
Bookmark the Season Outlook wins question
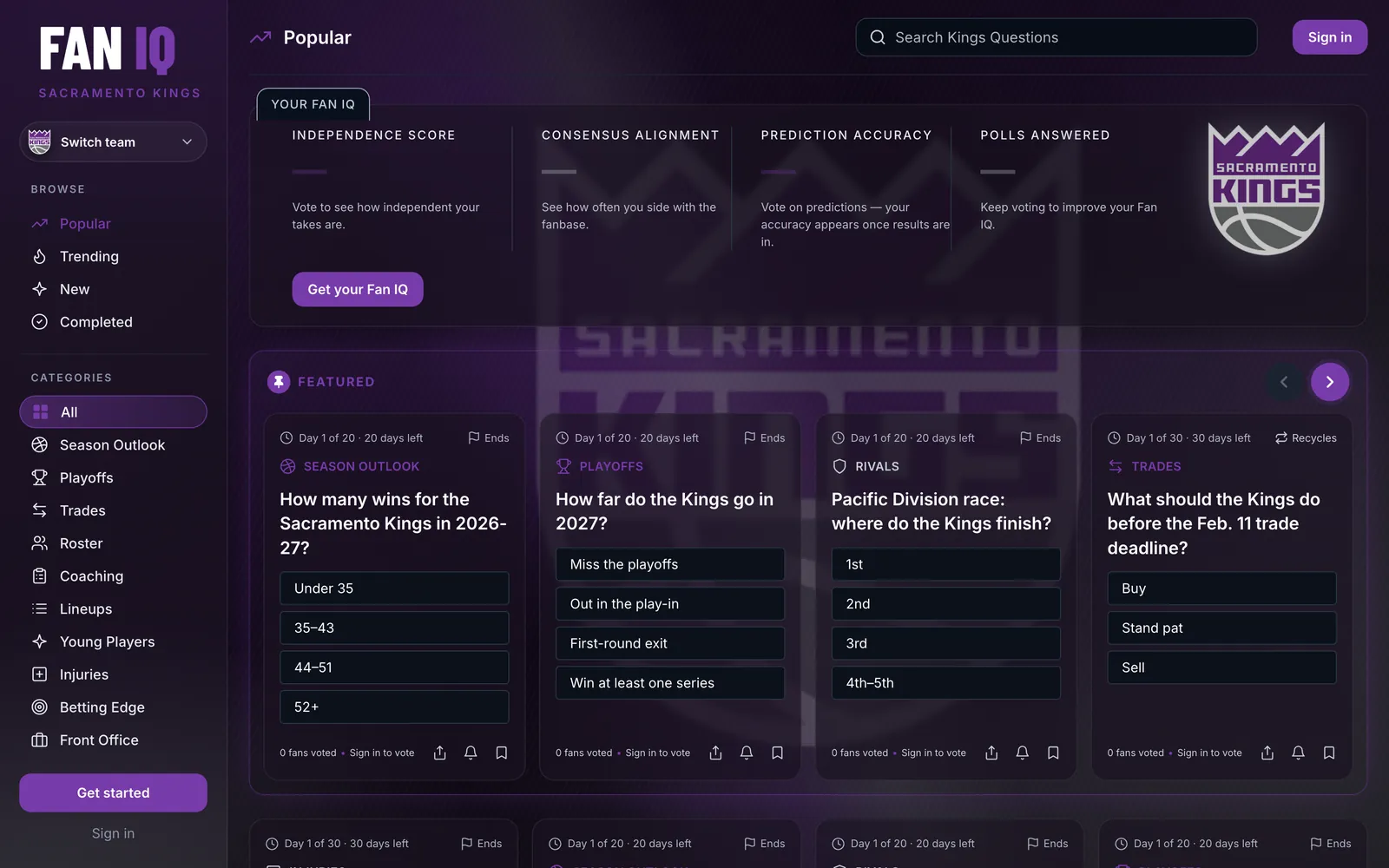tap(502, 753)
